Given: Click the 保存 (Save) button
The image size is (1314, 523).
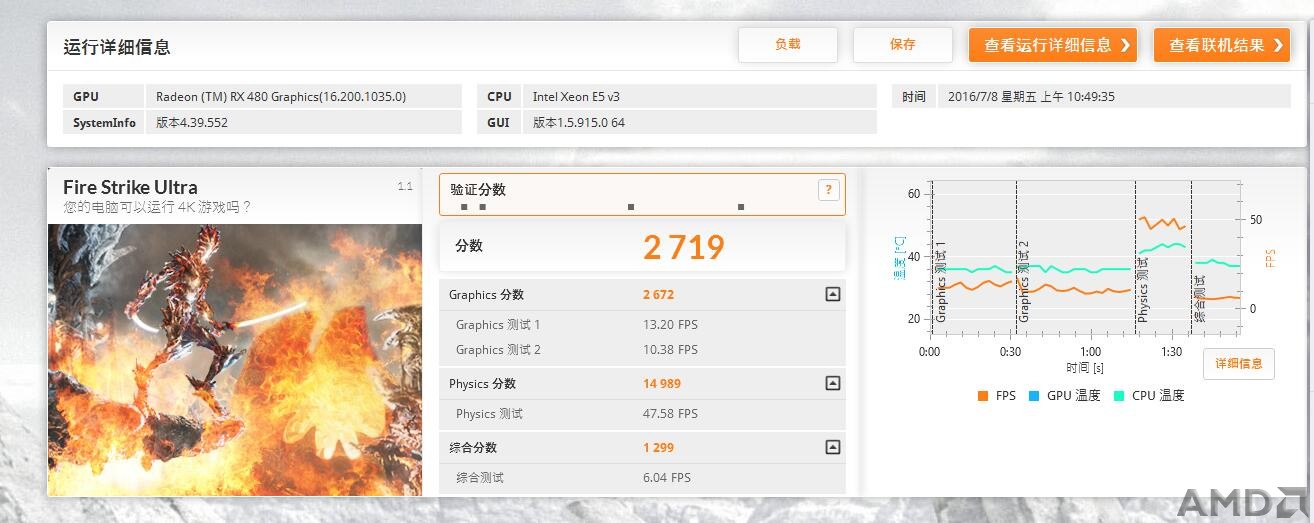Looking at the screenshot, I should pyautogui.click(x=902, y=45).
